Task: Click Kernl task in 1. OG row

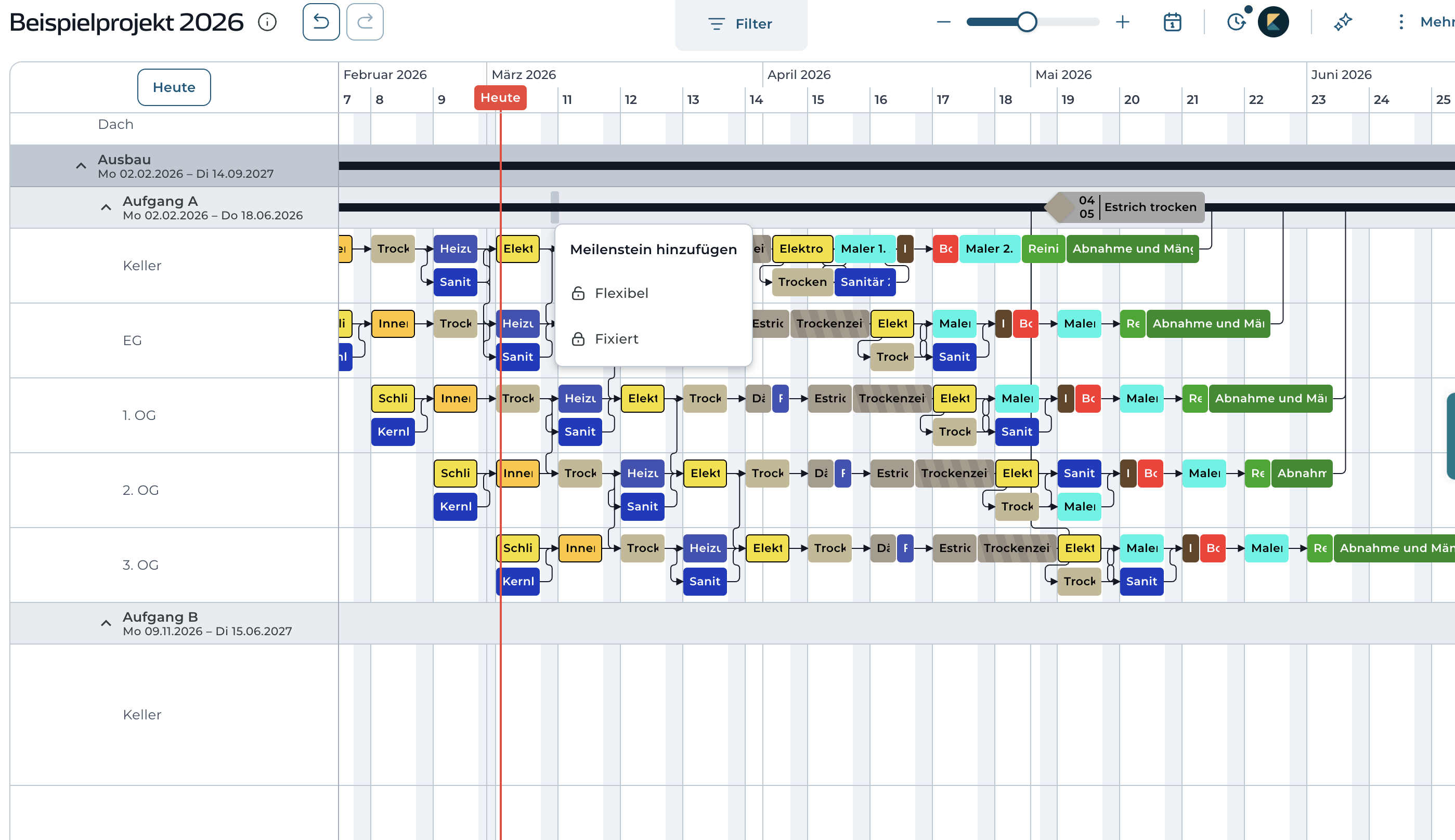Action: (393, 431)
